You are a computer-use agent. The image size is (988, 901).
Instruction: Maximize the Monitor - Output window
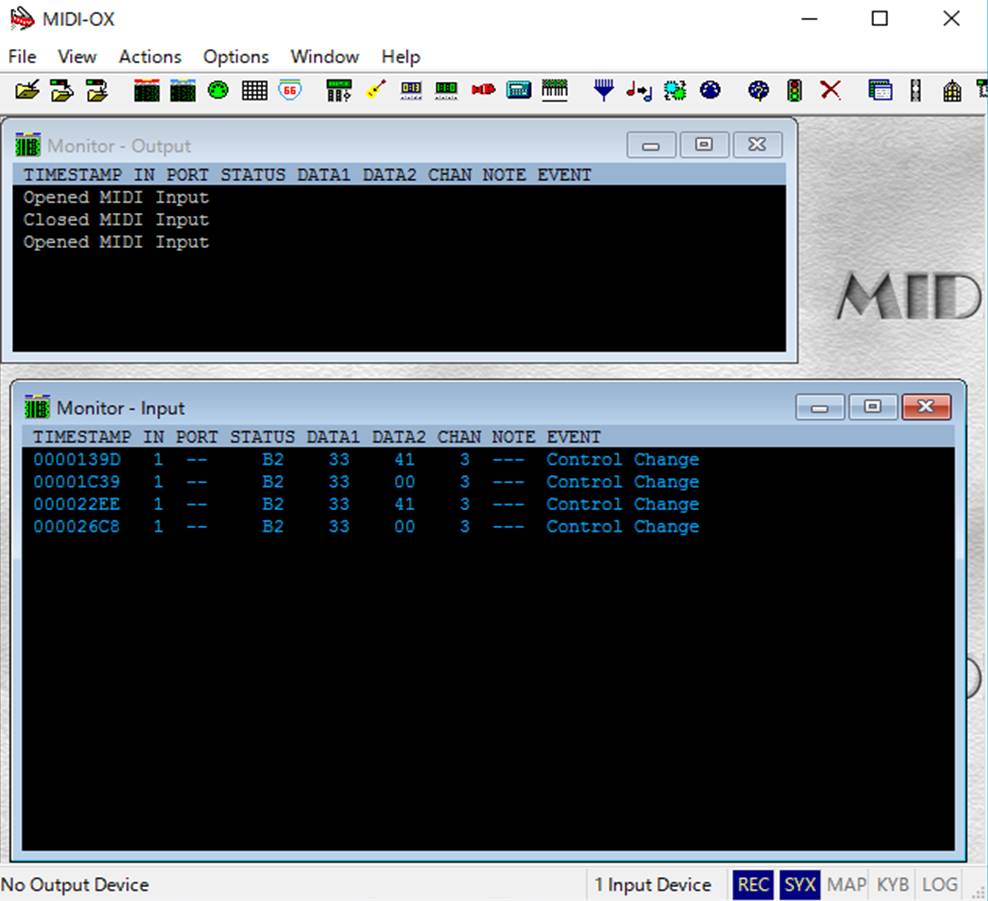[x=704, y=145]
